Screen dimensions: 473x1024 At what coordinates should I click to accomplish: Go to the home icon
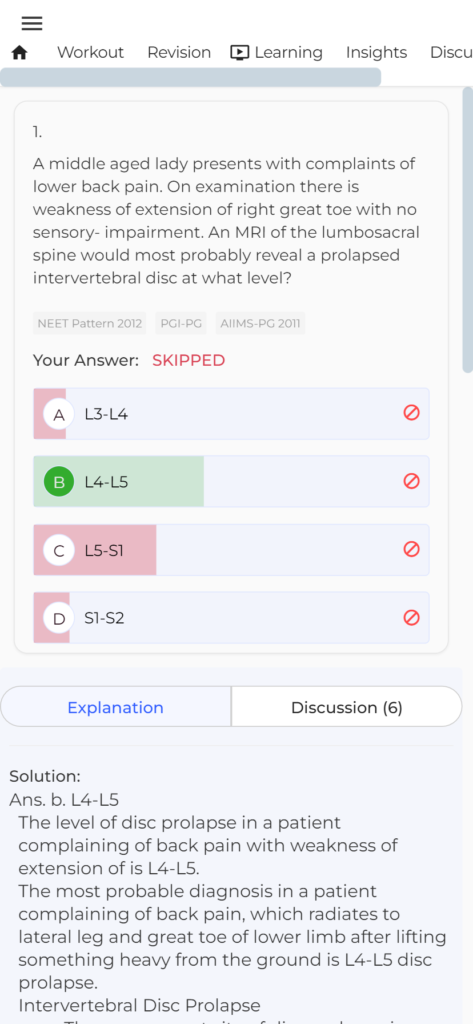20,53
